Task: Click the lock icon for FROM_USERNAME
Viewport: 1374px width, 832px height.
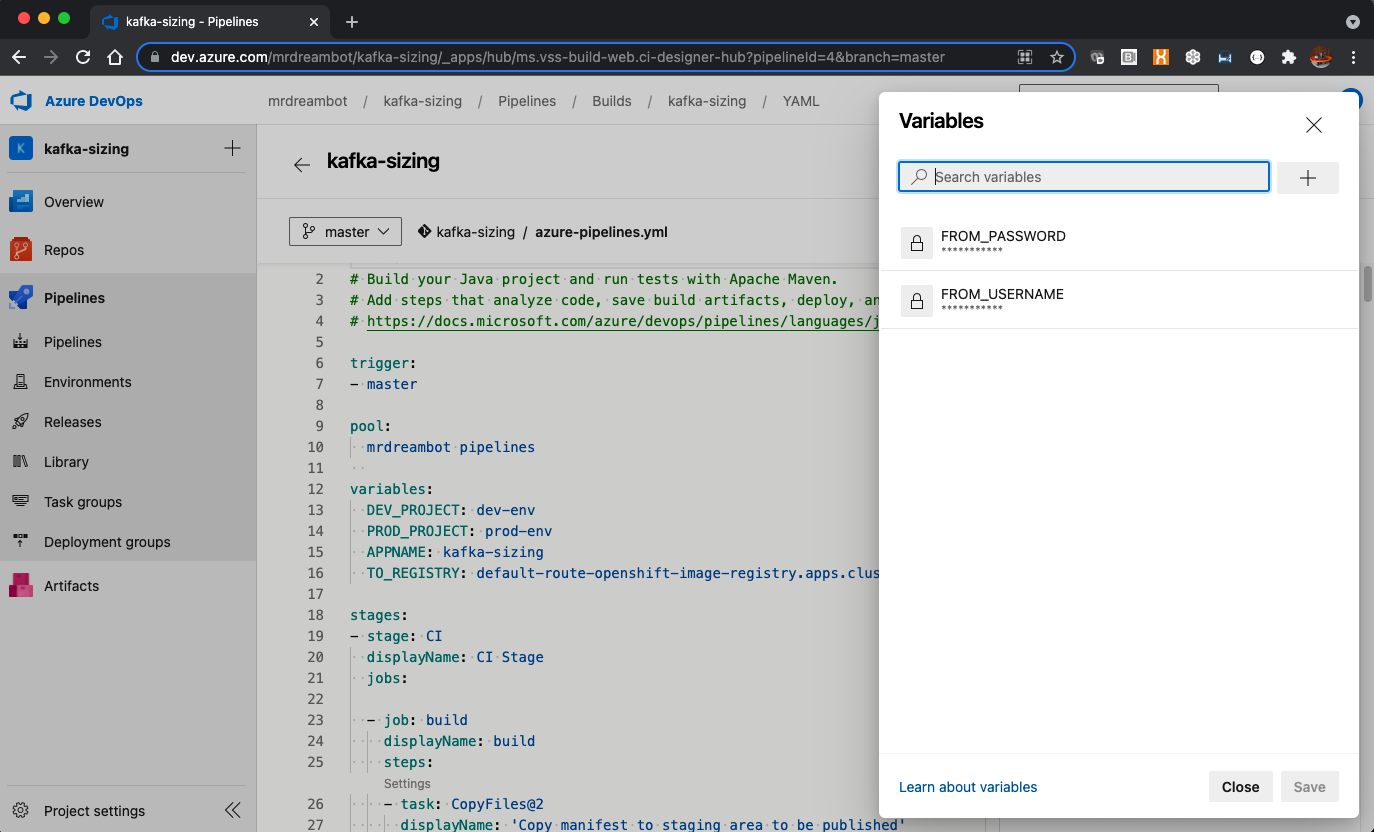Action: tap(916, 301)
